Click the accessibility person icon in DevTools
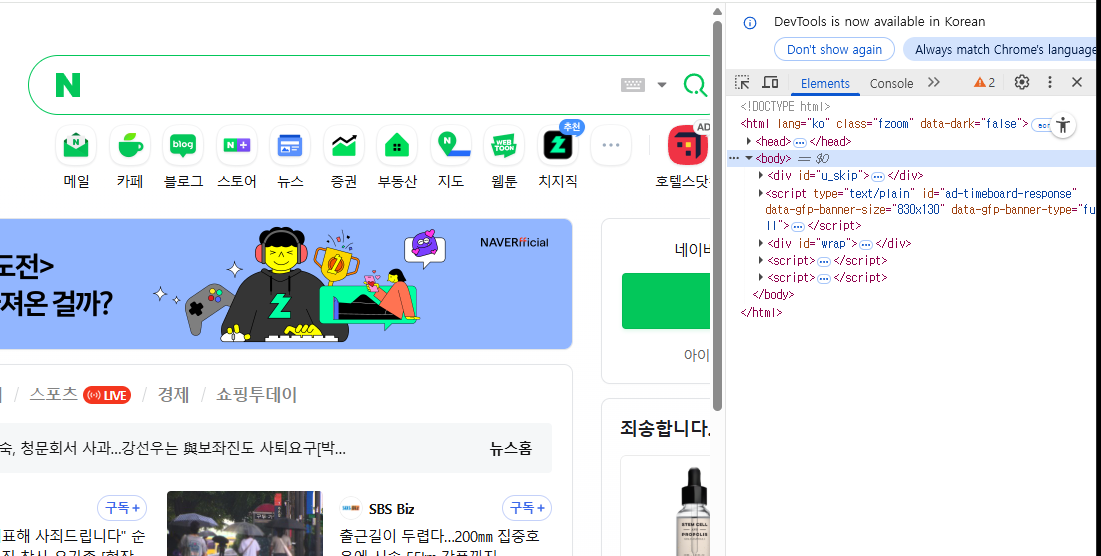This screenshot has width=1101, height=556. coord(1063,126)
